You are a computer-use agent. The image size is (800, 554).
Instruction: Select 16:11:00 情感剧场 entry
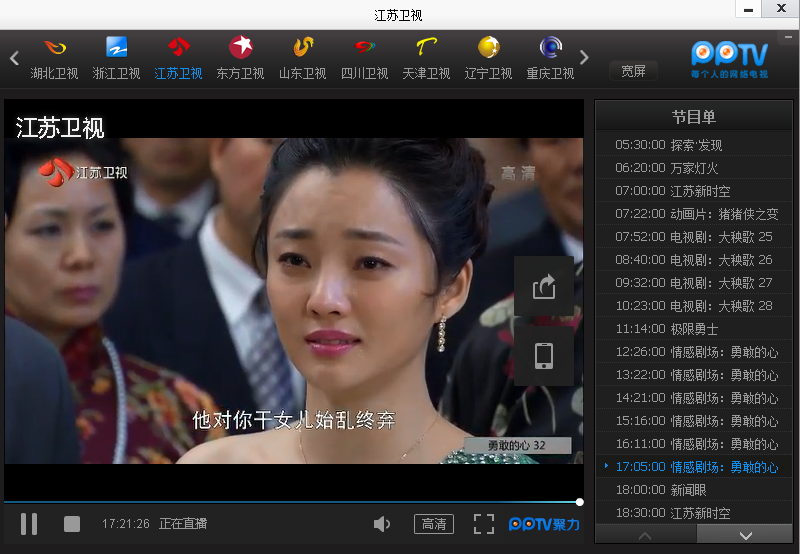[694, 444]
